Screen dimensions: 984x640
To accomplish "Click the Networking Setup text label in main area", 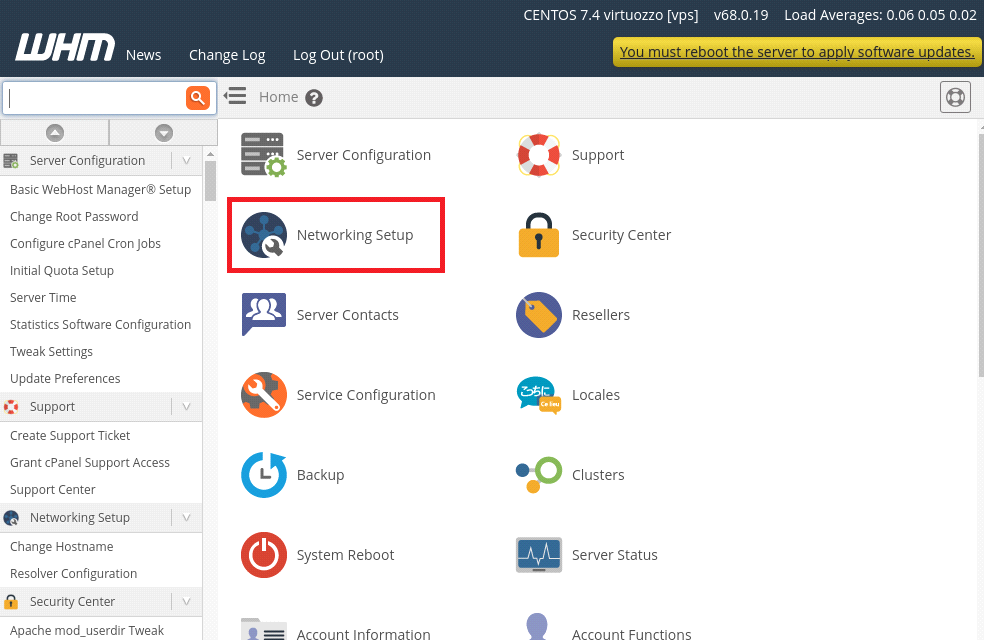I will point(355,235).
